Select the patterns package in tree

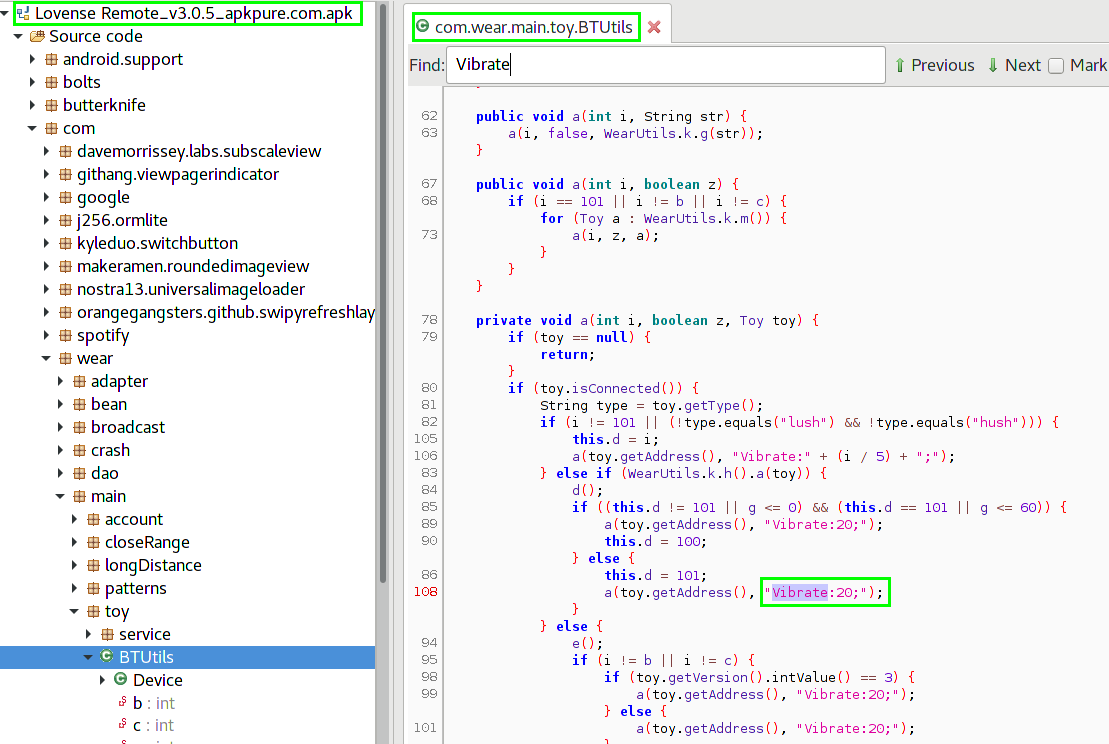point(135,589)
